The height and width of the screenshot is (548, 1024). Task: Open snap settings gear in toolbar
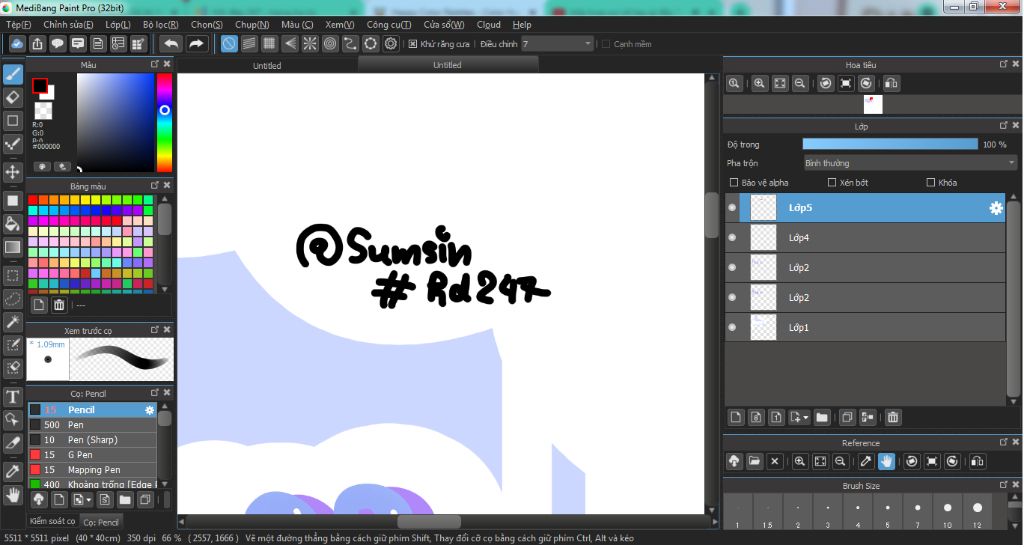click(391, 44)
